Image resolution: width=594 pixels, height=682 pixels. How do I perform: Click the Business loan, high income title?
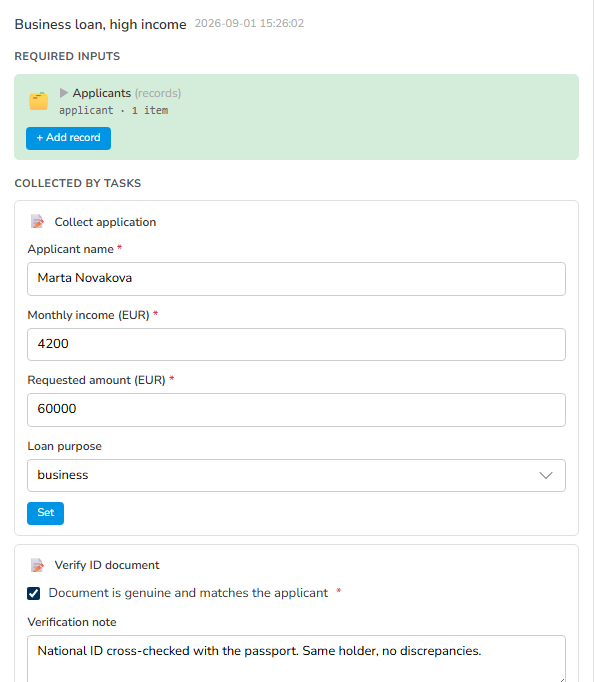pos(100,24)
